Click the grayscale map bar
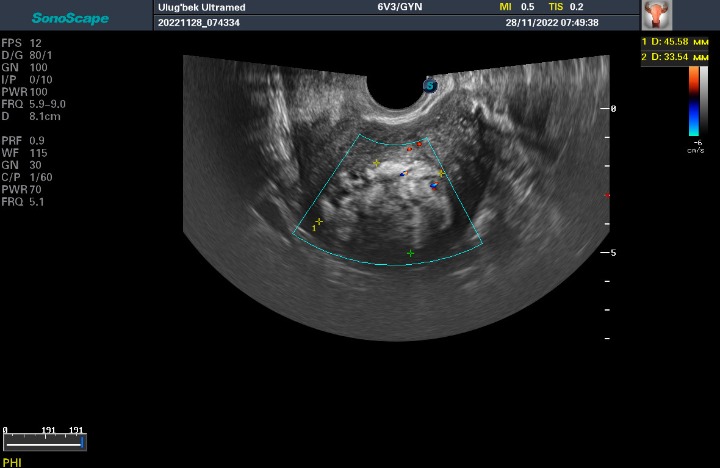The width and height of the screenshot is (720, 468). (x=704, y=98)
